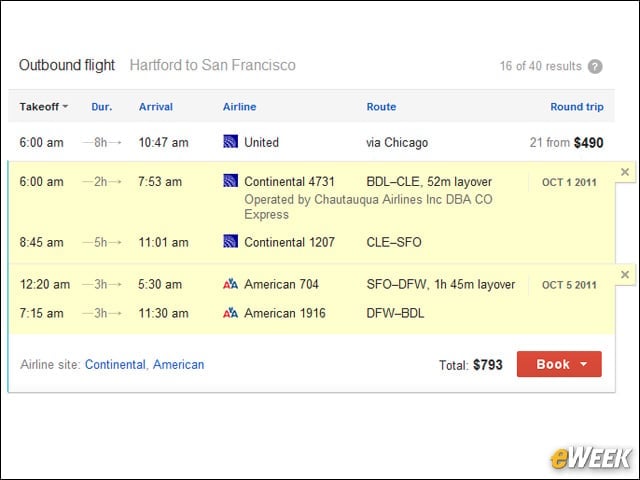Click the American 704 logo icon
640x480 pixels.
click(231, 284)
